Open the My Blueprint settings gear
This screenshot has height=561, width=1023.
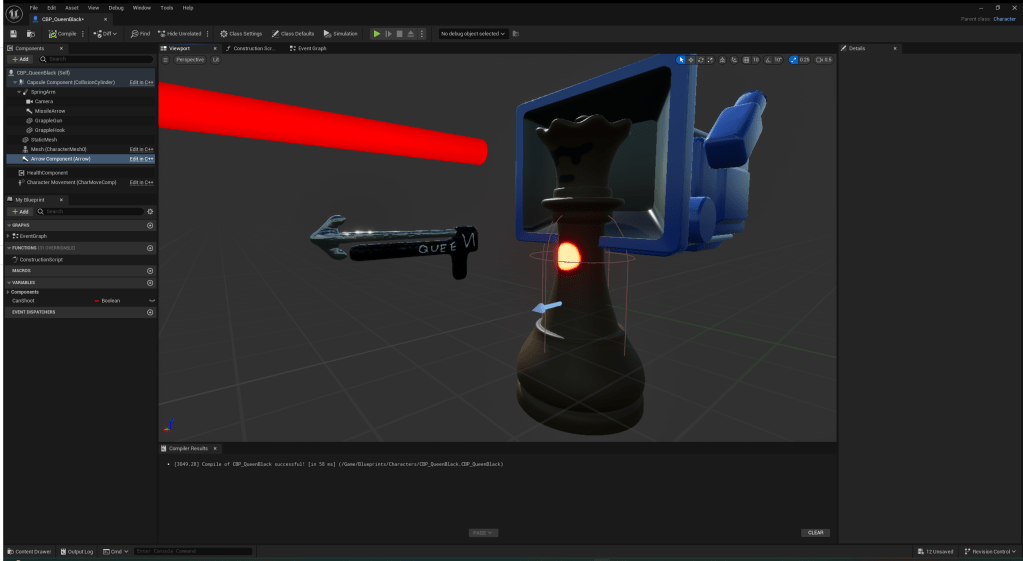(150, 212)
